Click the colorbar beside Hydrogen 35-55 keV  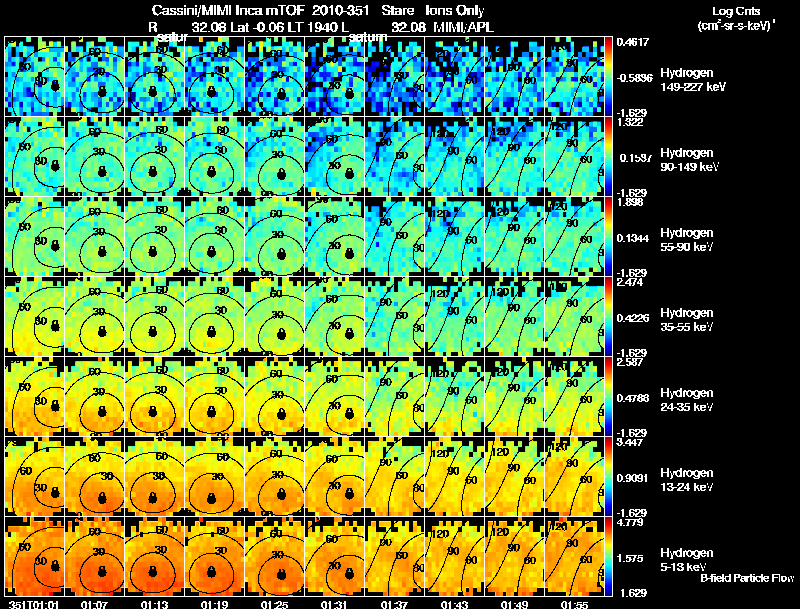(608, 316)
